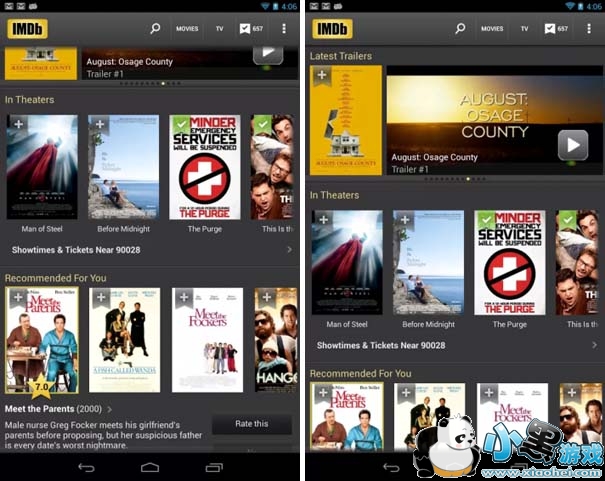Image resolution: width=605 pixels, height=481 pixels.
Task: Add Meet the Parents to watchlist, right screen
Action: pos(323,393)
